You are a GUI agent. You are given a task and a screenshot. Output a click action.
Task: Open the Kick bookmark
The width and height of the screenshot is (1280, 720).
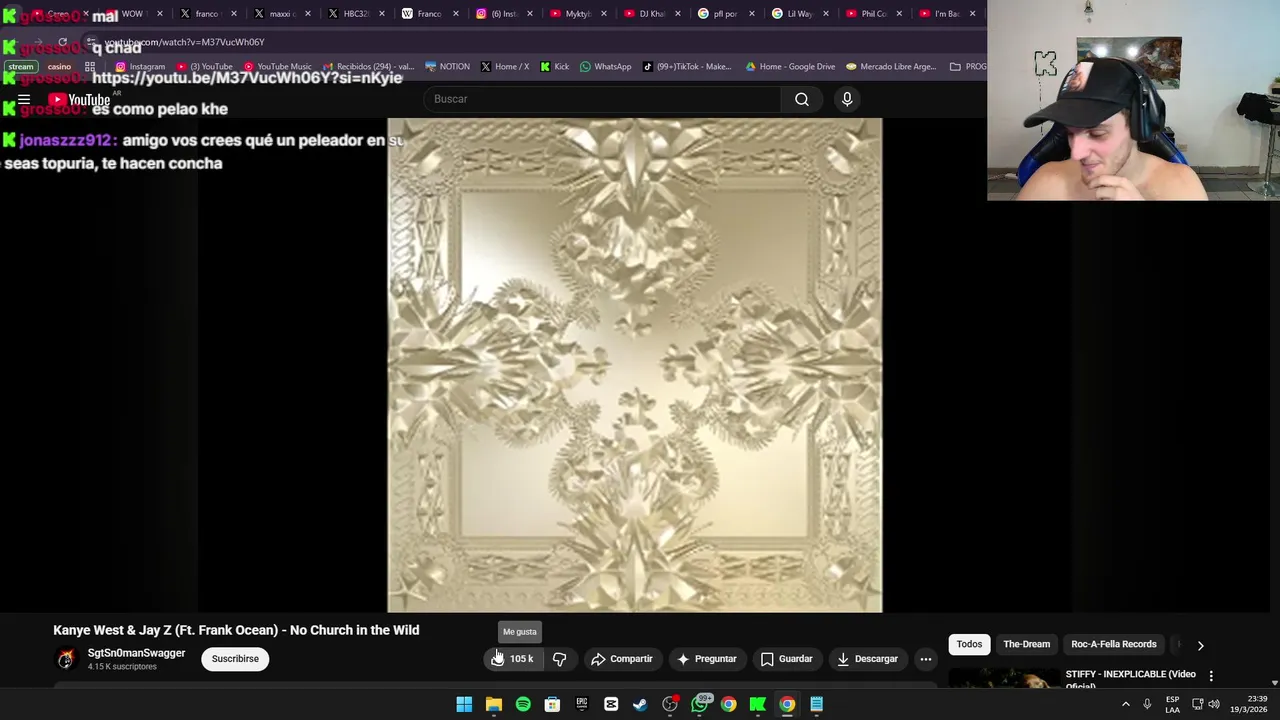pyautogui.click(x=555, y=67)
